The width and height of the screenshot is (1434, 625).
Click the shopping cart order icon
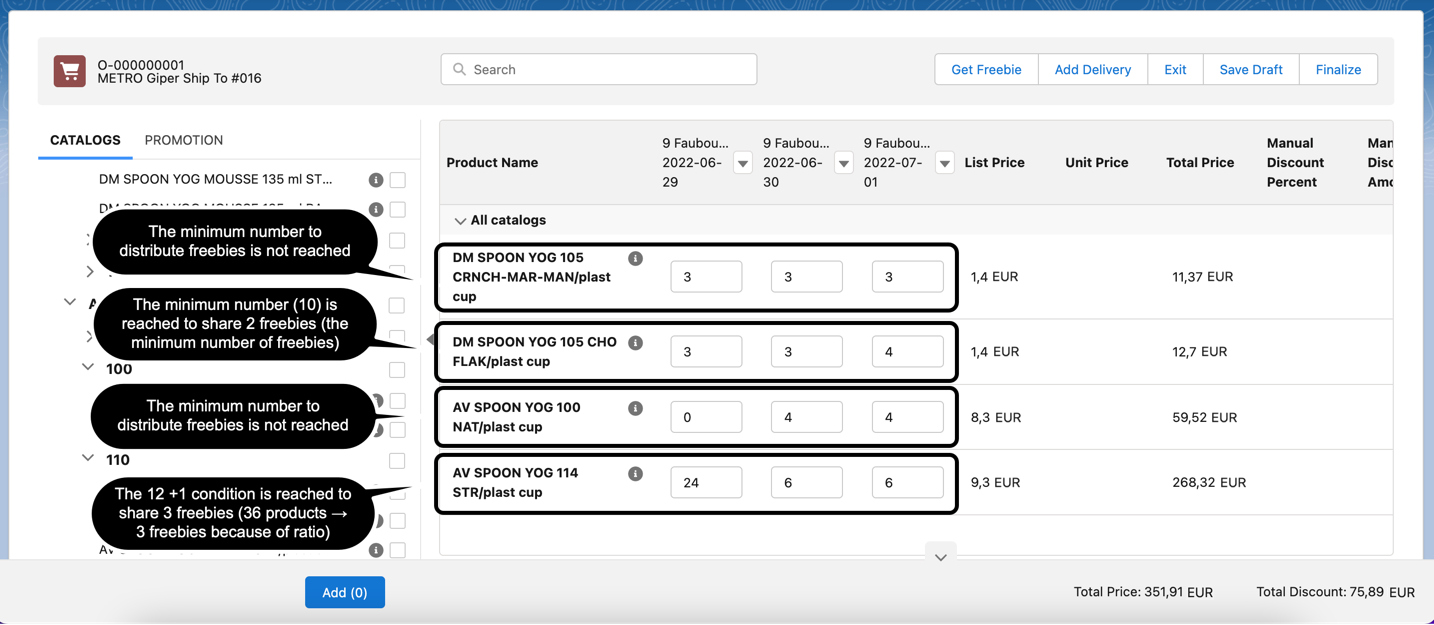[x=69, y=71]
